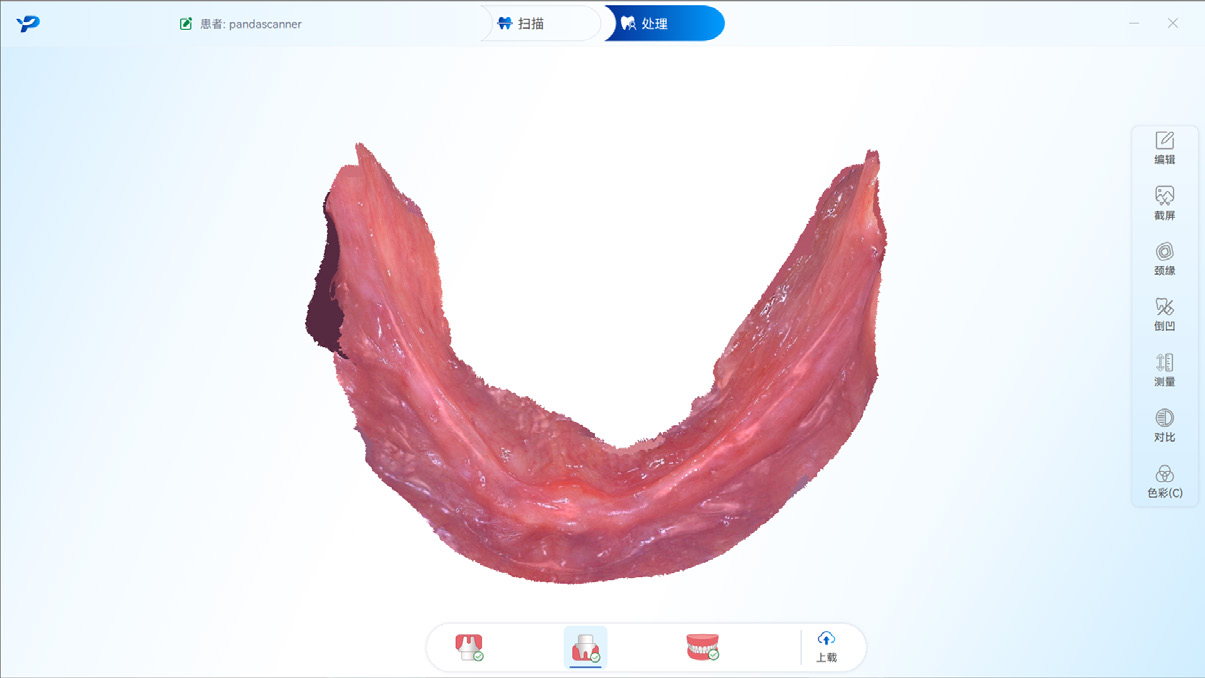Activate the 倒凹 undercut tool
The width and height of the screenshot is (1205, 678).
pos(1164,314)
